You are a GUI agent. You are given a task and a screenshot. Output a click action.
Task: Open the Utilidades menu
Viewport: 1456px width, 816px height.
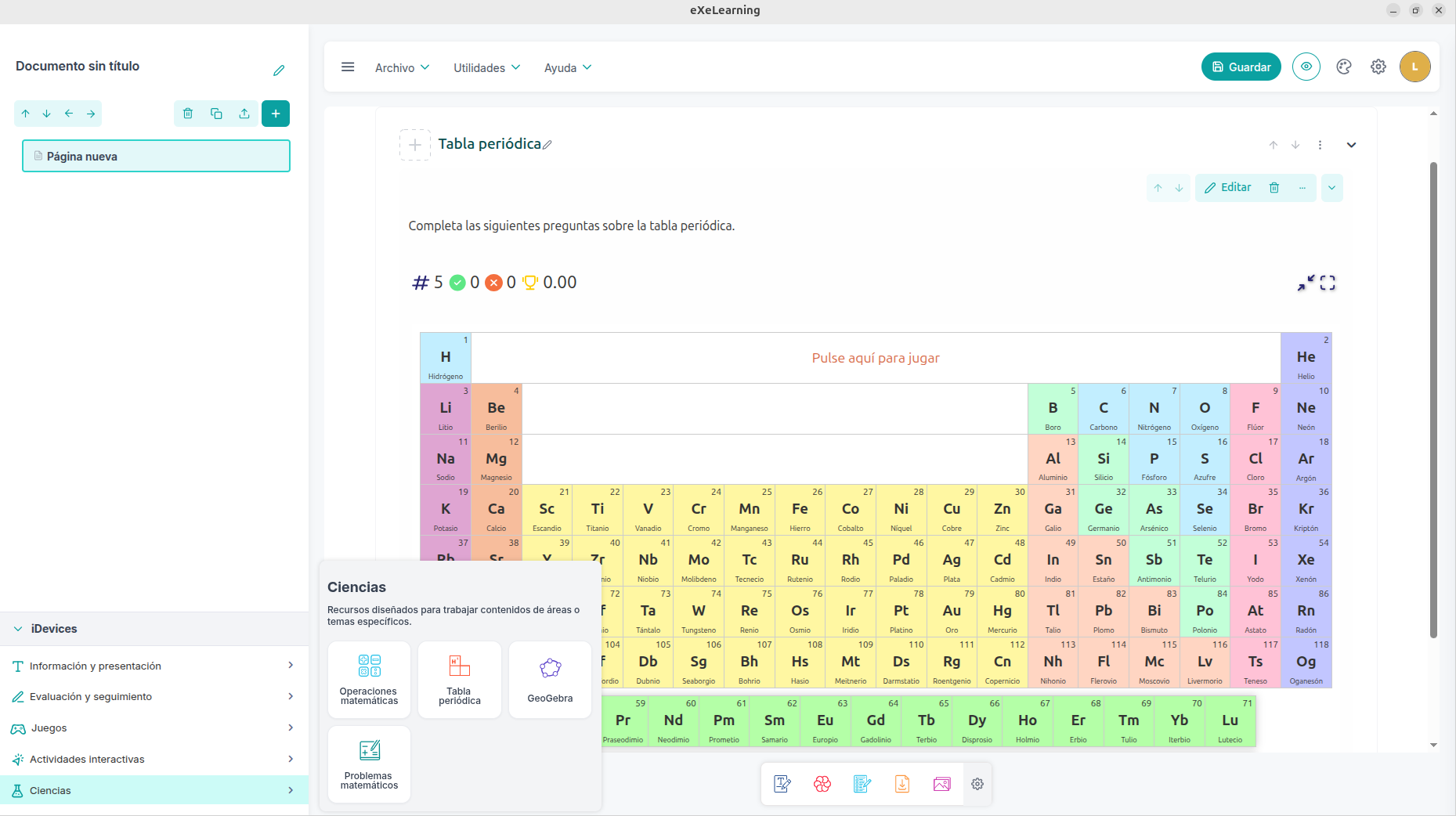coord(486,68)
